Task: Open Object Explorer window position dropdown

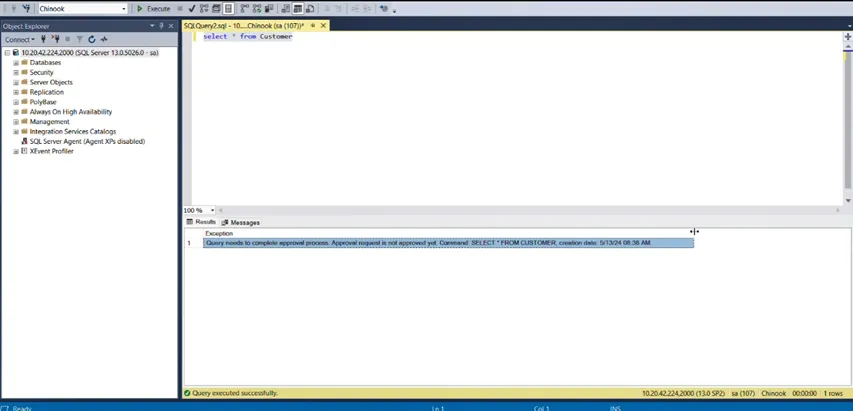Action: (152, 26)
